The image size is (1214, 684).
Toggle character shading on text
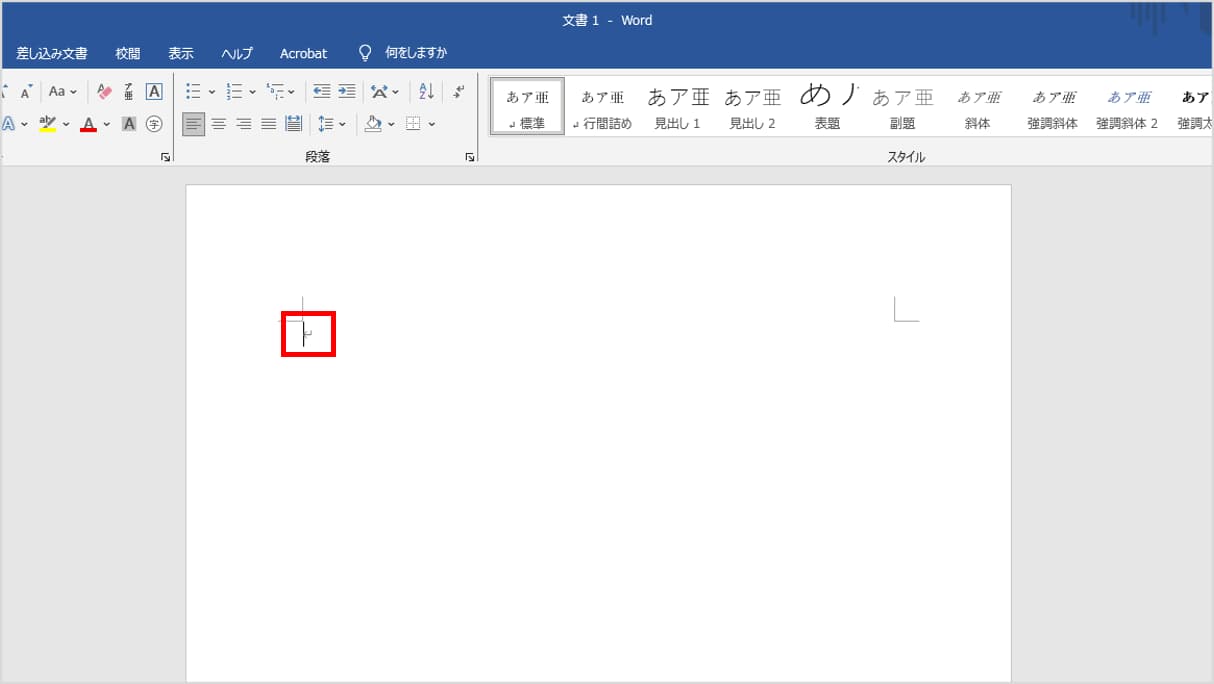(129, 124)
